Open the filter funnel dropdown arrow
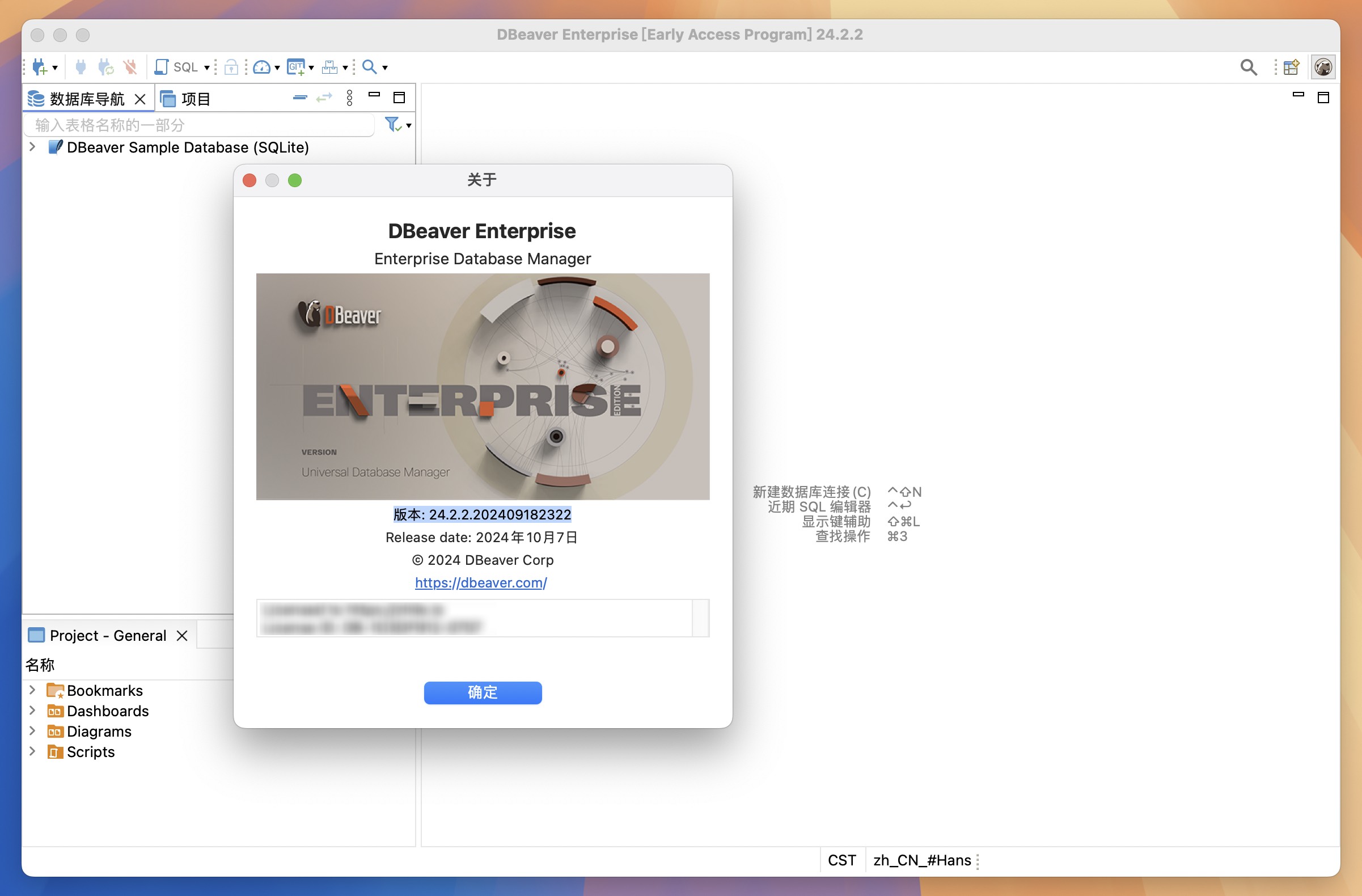The image size is (1362, 896). 409,125
